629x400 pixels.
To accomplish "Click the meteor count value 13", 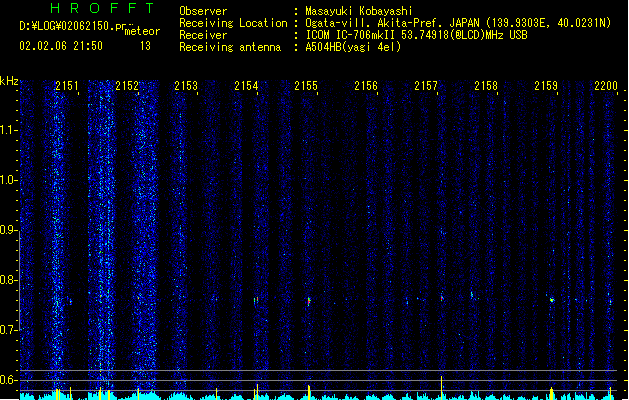I will click(x=145, y=46).
